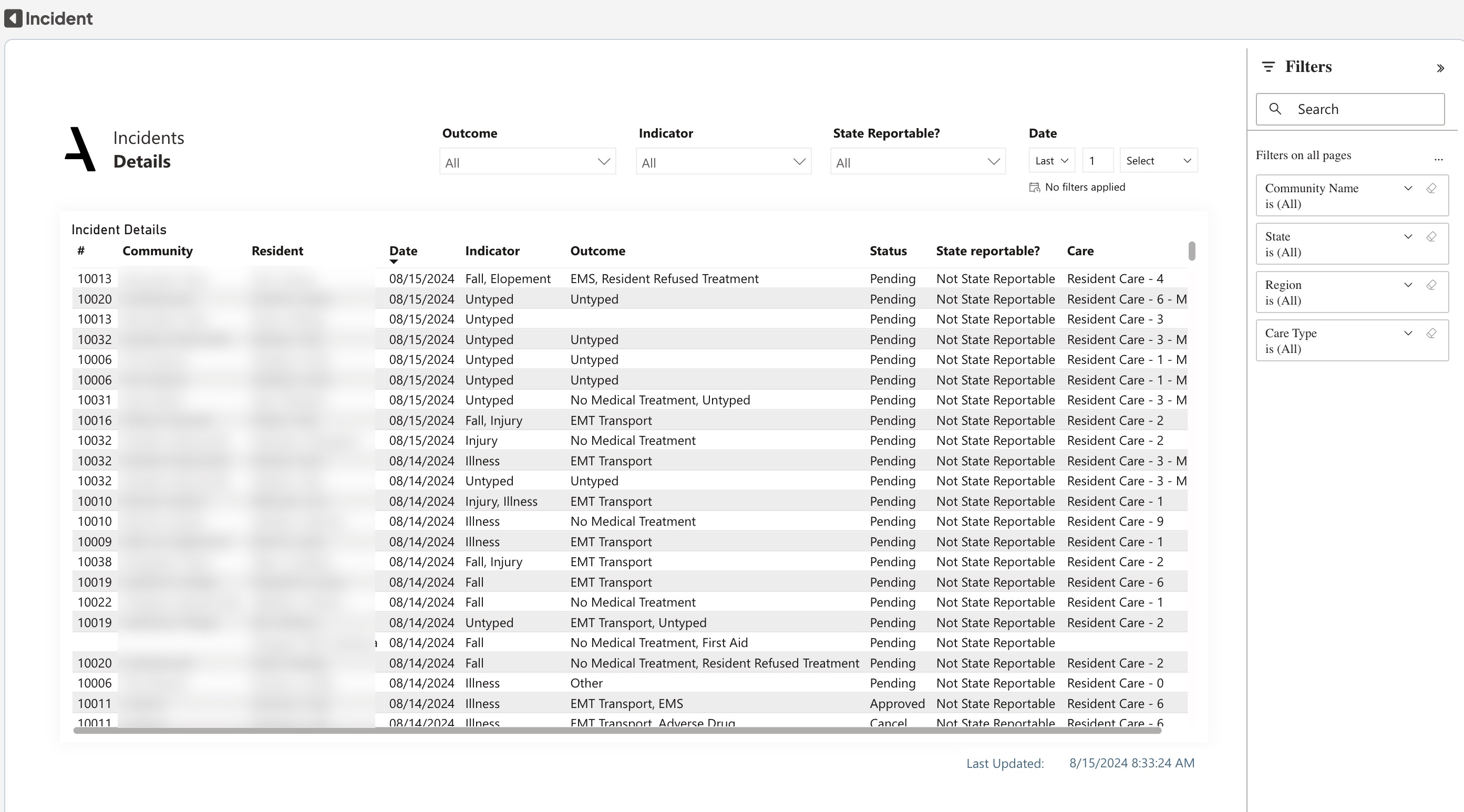The height and width of the screenshot is (812, 1464).
Task: Sort table by Date column header
Action: pos(403,251)
